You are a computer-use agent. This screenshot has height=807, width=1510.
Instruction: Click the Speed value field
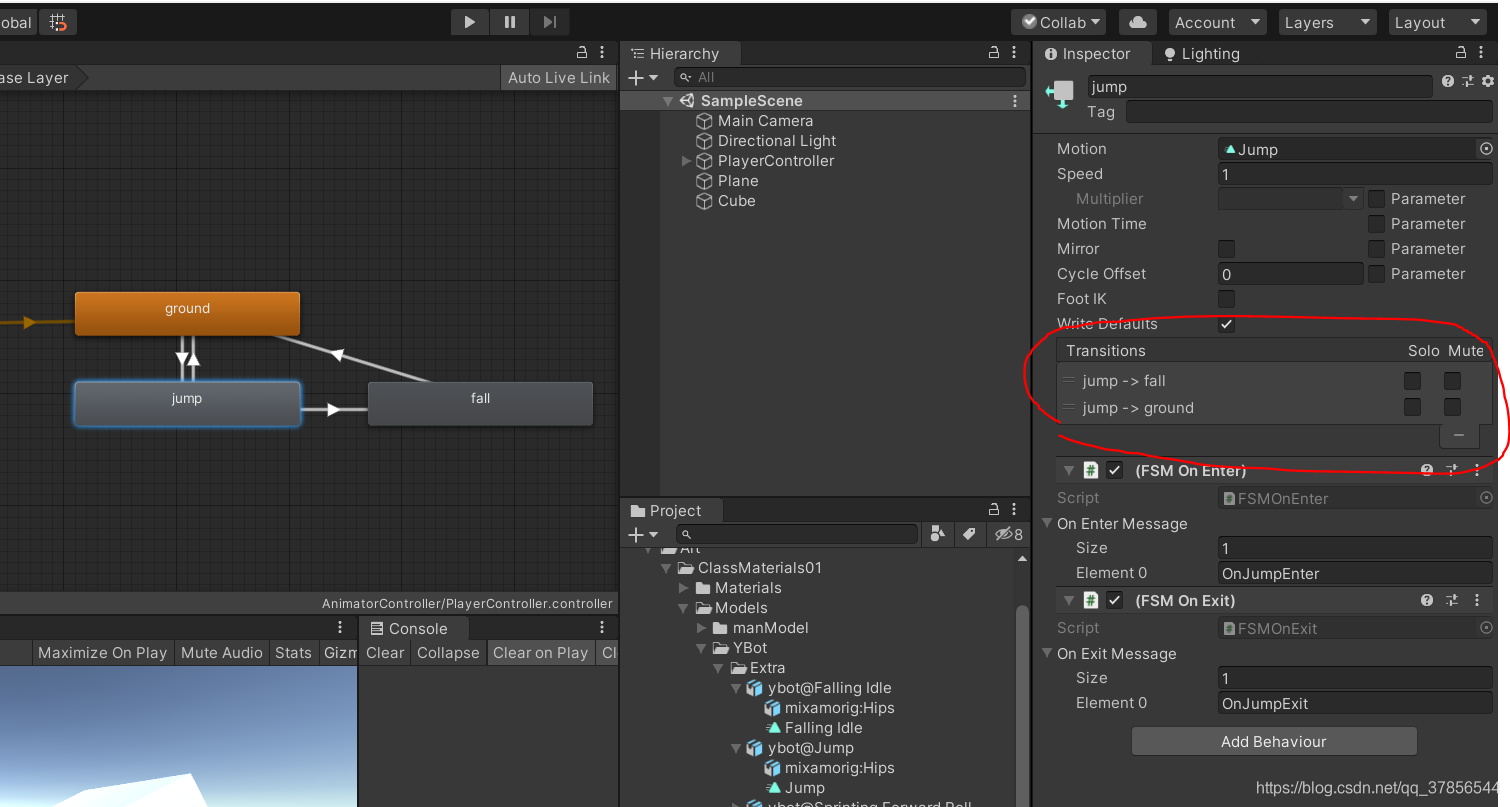click(1355, 174)
